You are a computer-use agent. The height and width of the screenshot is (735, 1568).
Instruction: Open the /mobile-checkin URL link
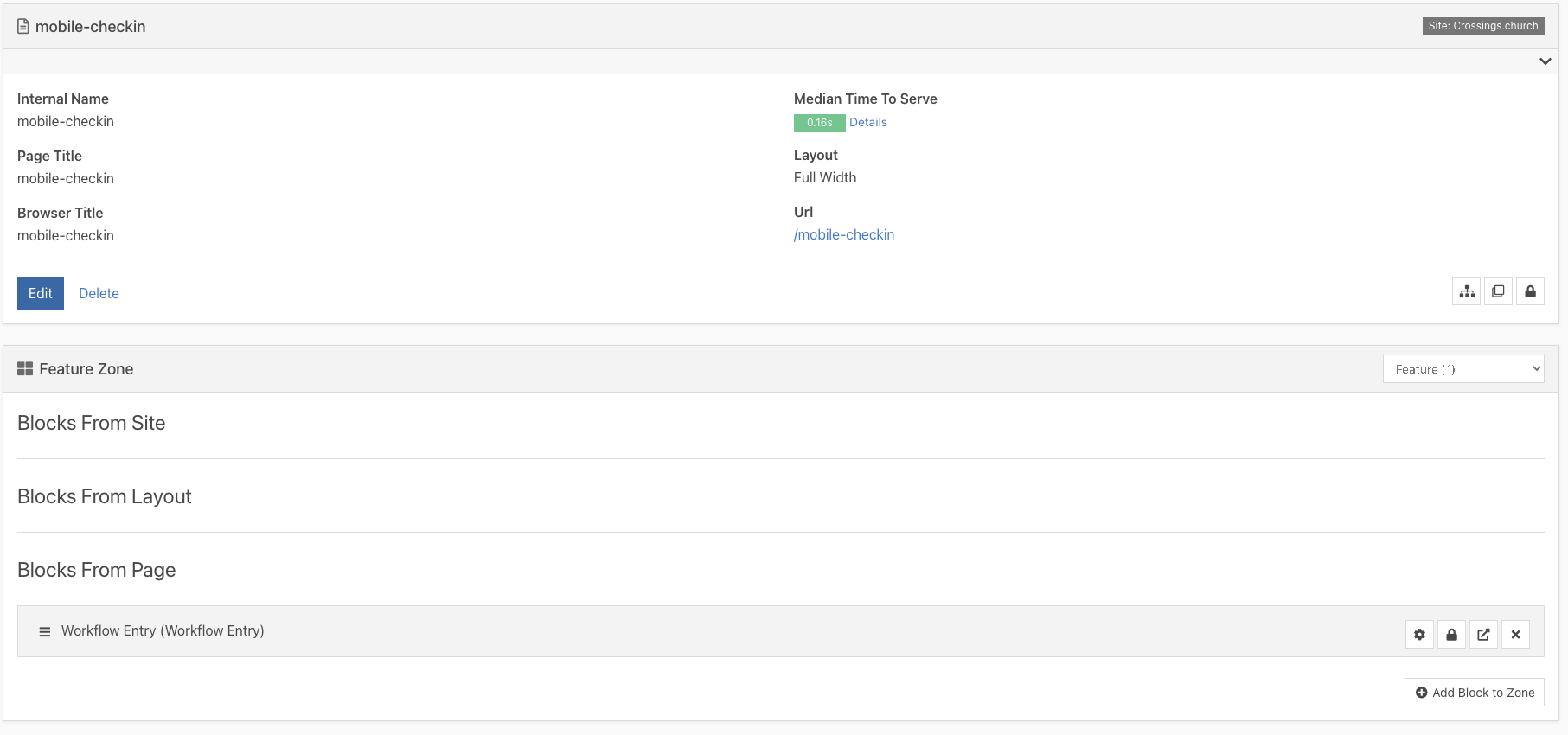click(844, 235)
